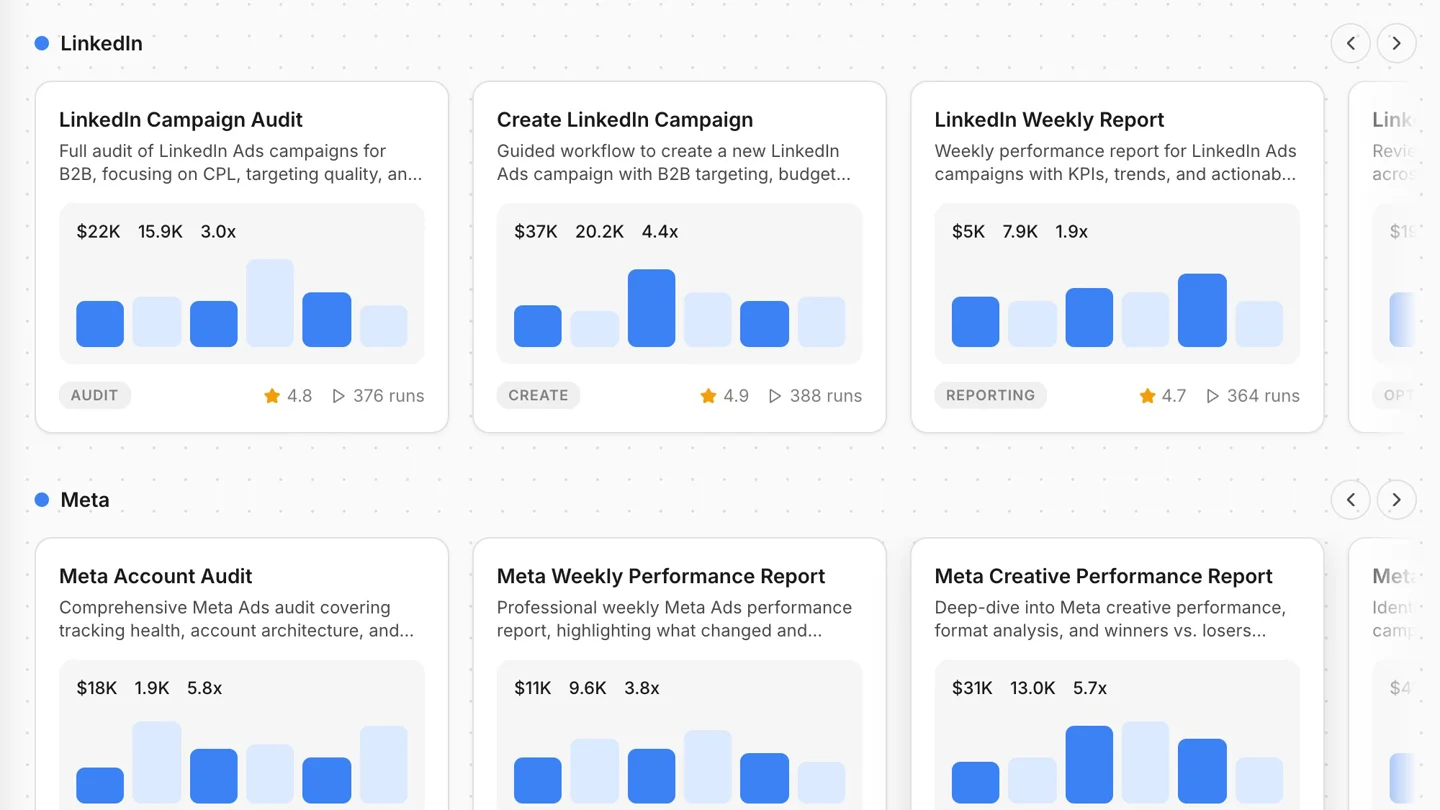
Task: Select the $11K metric value
Action: click(533, 688)
